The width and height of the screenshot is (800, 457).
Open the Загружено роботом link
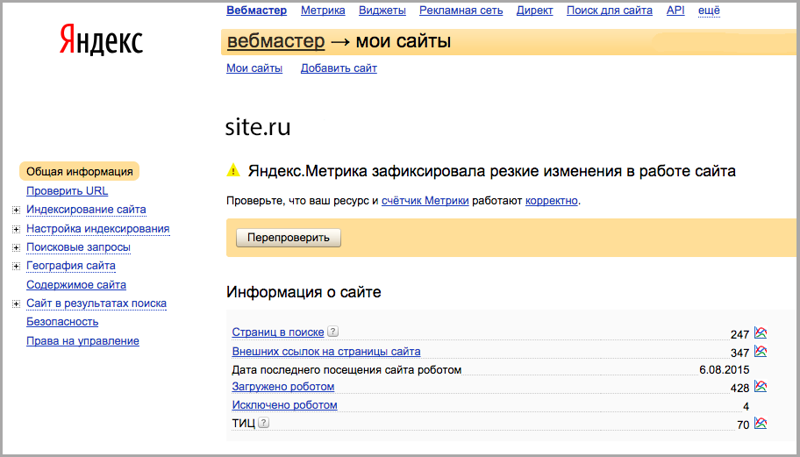point(283,387)
